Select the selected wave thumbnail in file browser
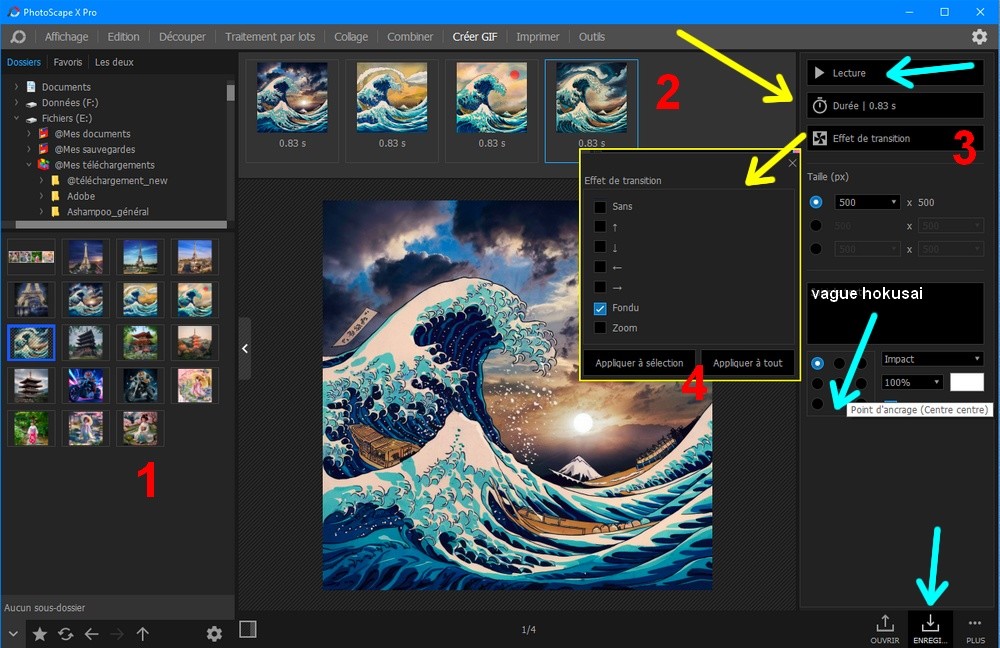The width and height of the screenshot is (1000, 648). pos(31,342)
